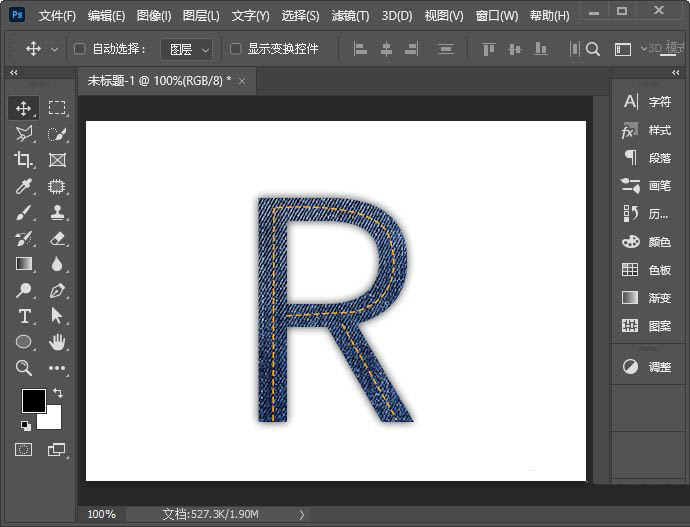690x527 pixels.
Task: Change the screen mode
Action: coord(56,450)
